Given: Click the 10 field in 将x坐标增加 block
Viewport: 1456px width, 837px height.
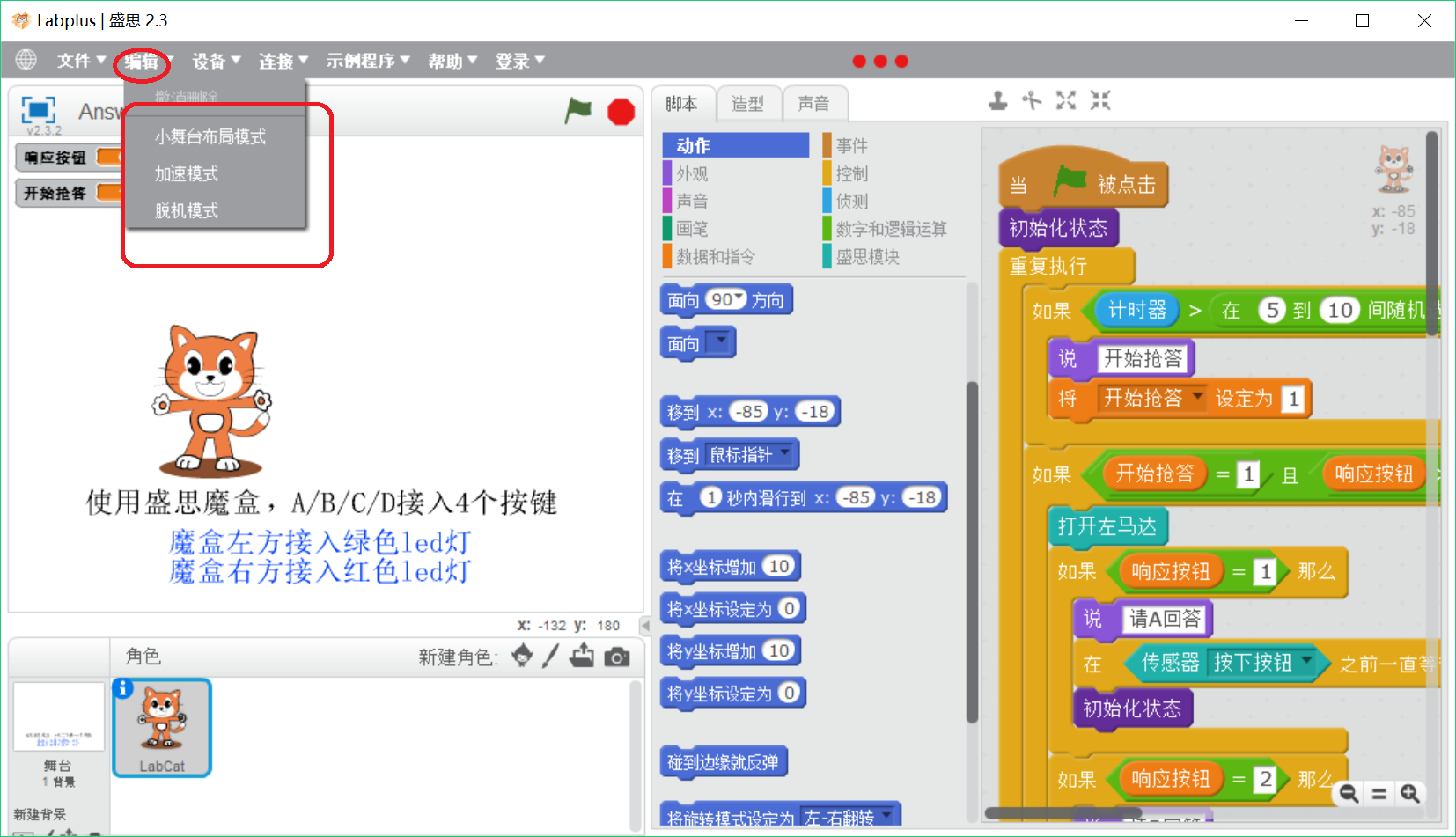Looking at the screenshot, I should point(780,566).
